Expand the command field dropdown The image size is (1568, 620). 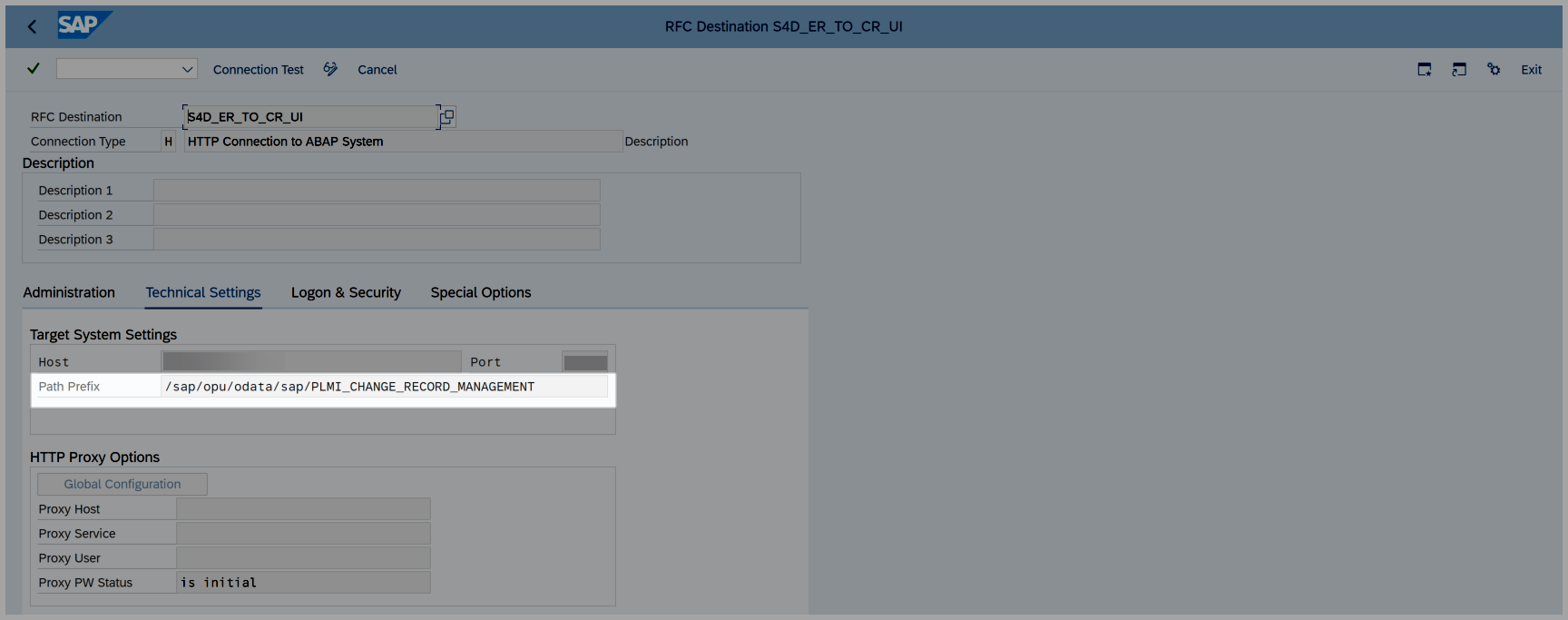(x=187, y=69)
